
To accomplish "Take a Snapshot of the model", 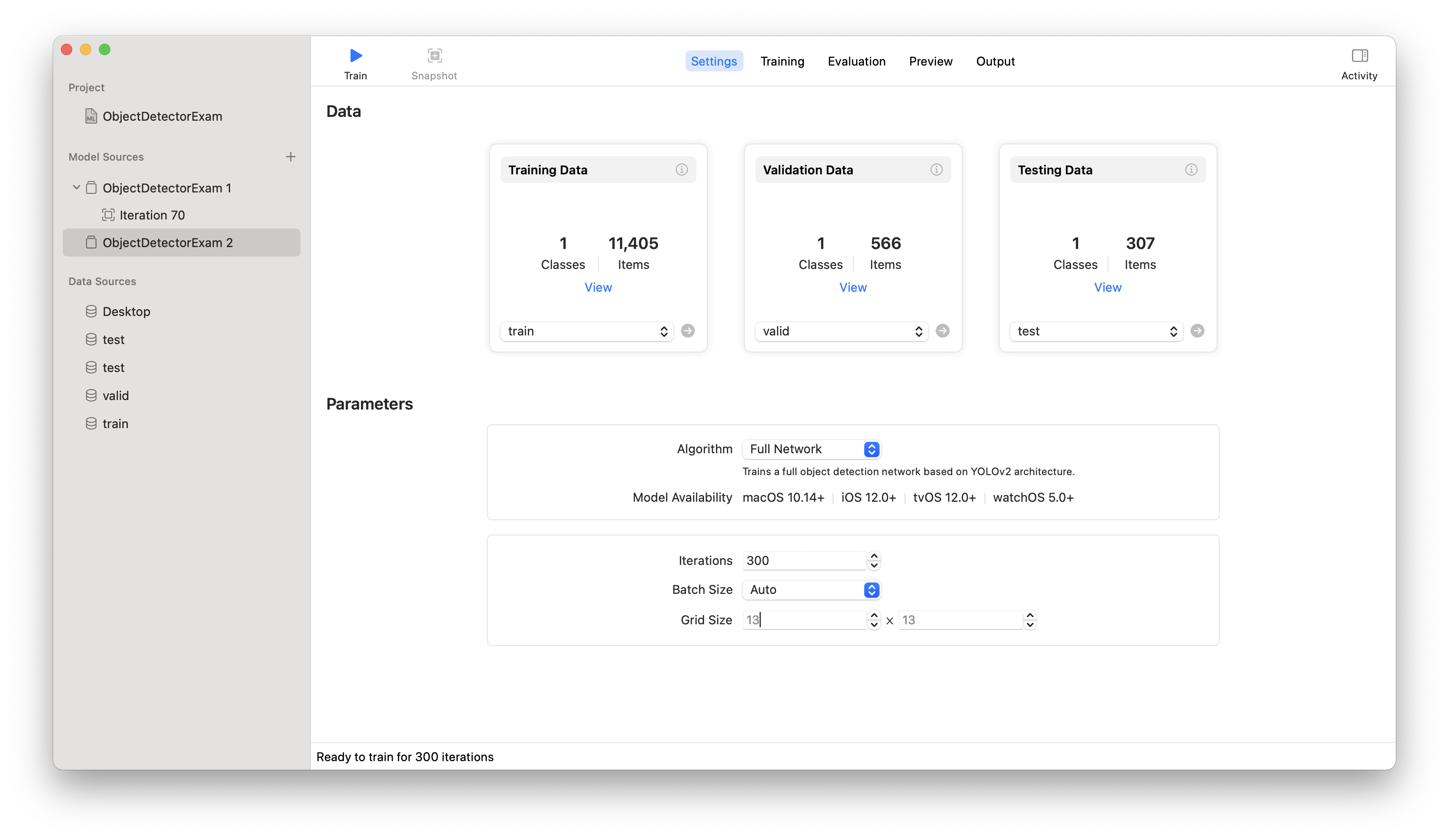I will tap(434, 64).
